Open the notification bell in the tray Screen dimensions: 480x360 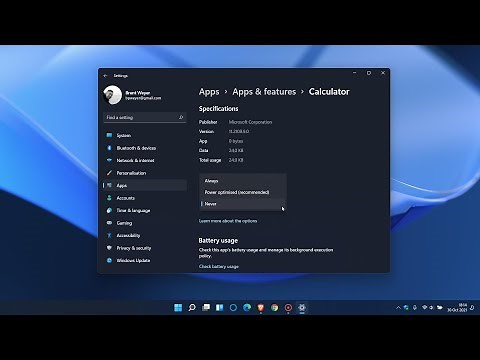472,308
